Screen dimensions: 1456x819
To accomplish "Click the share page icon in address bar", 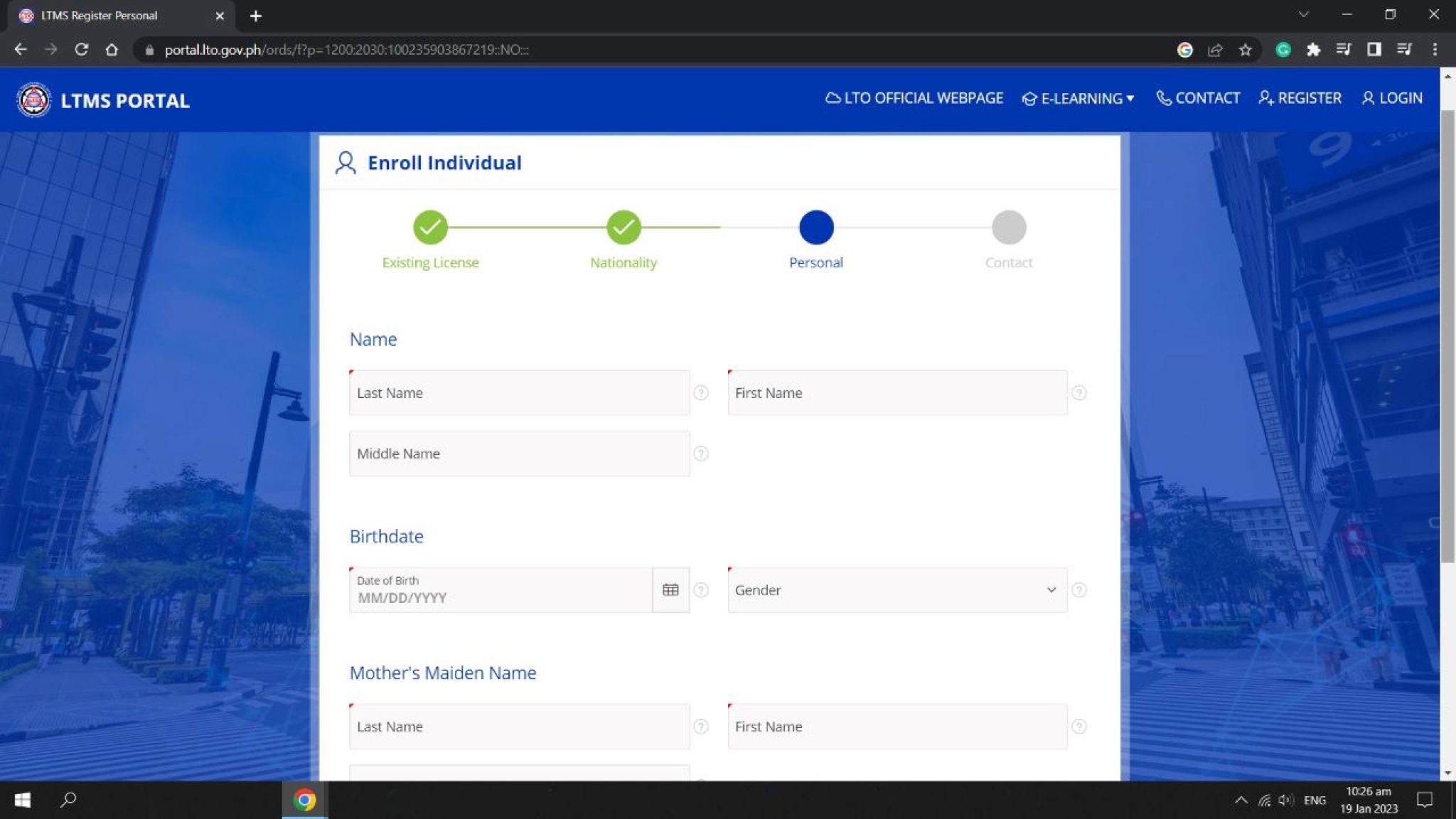I will click(1215, 50).
